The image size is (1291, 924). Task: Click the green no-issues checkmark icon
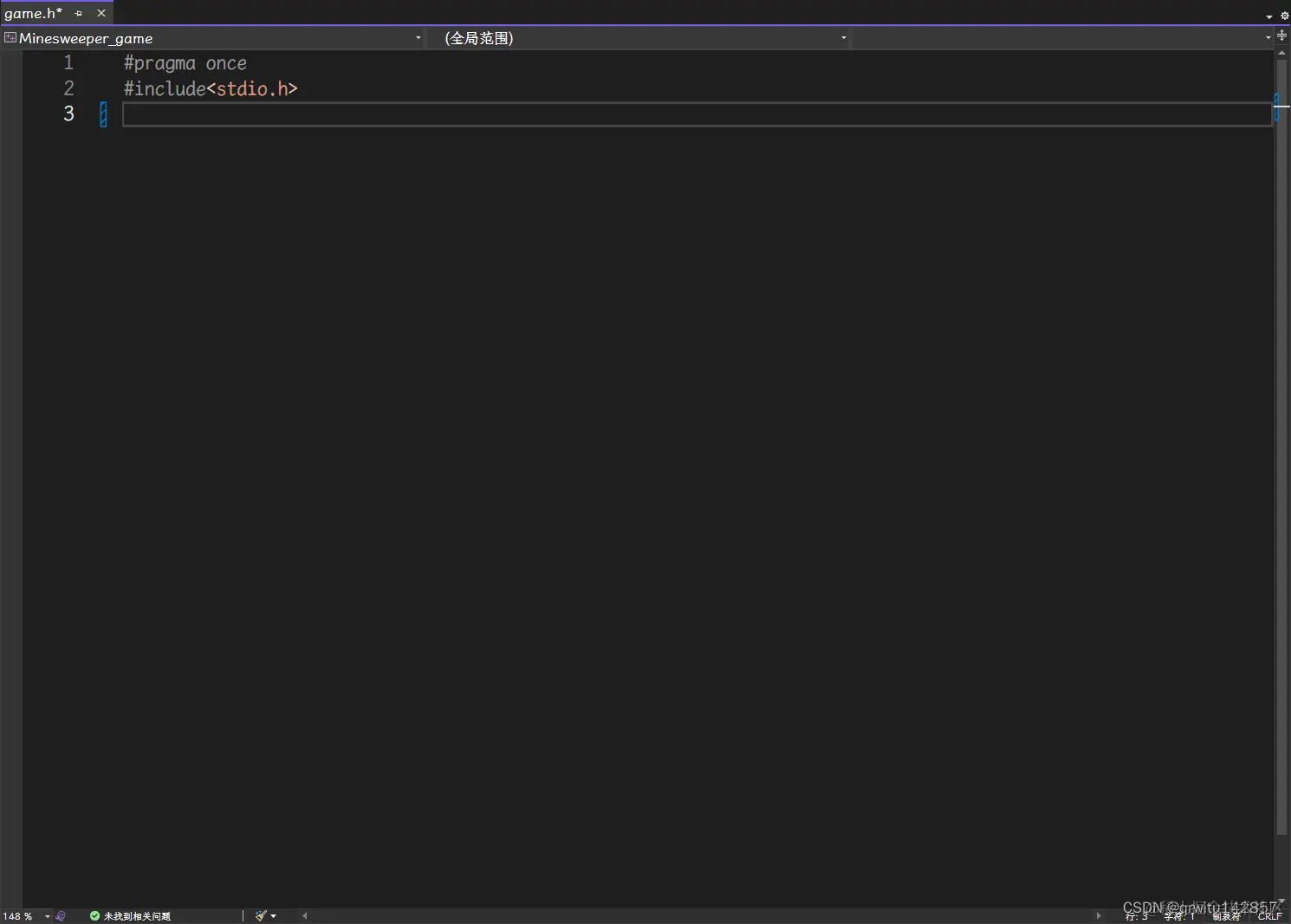[x=94, y=916]
